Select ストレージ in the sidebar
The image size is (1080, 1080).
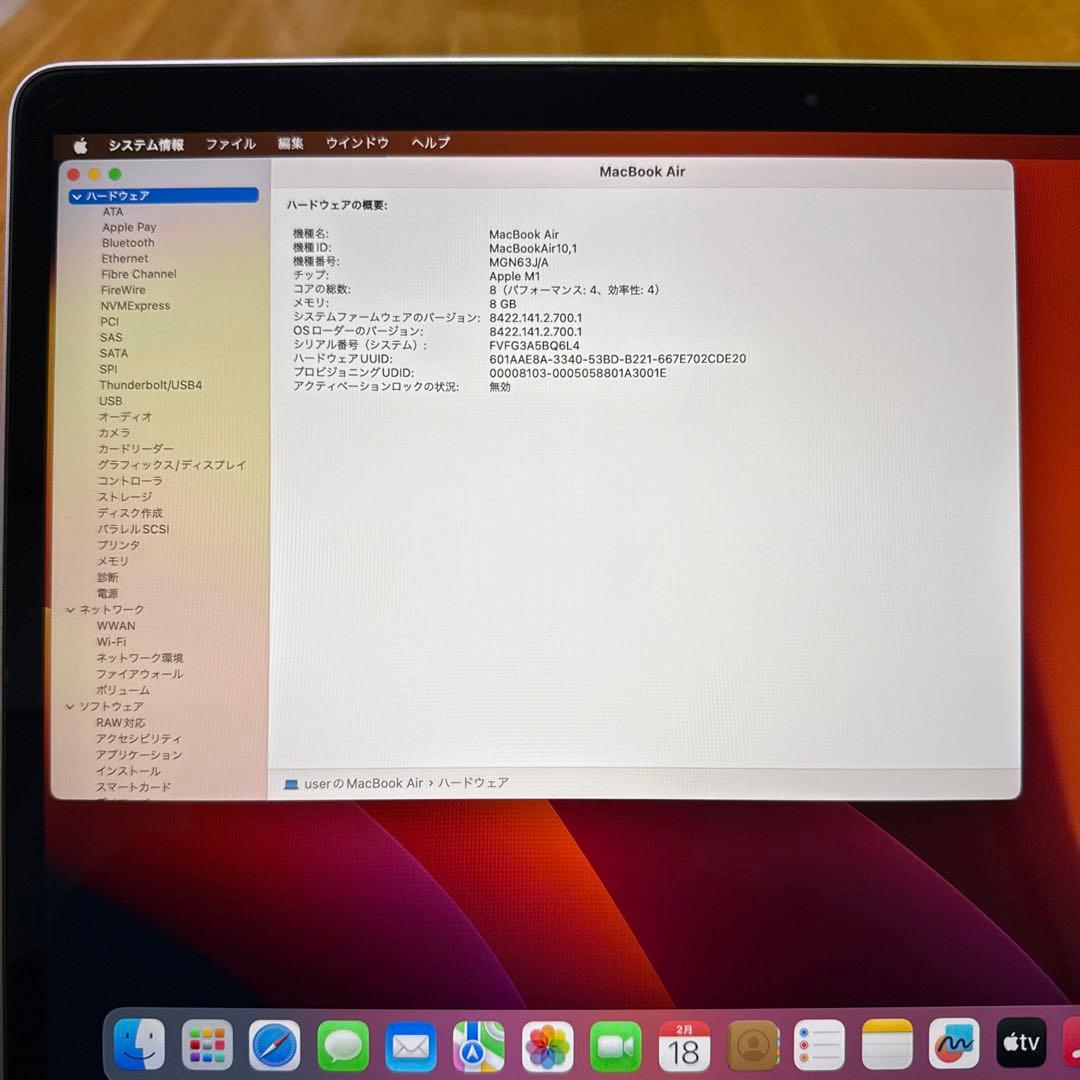pyautogui.click(x=125, y=497)
